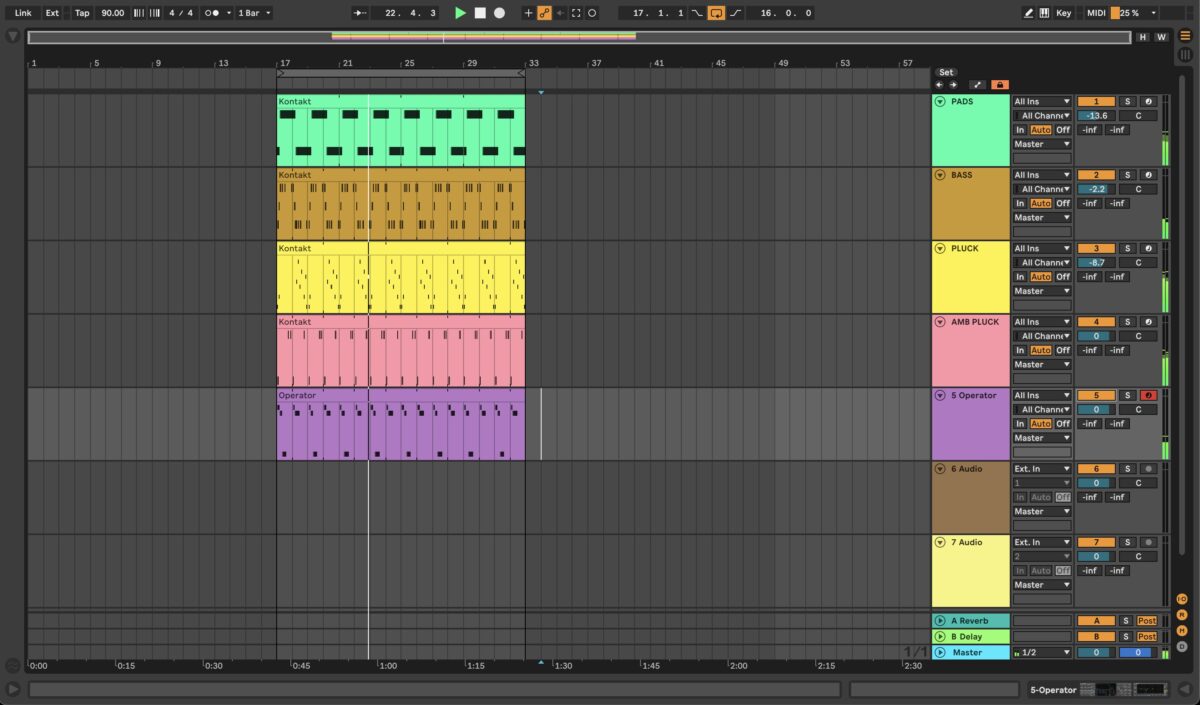Unfold the A Reverb return track

click(940, 621)
